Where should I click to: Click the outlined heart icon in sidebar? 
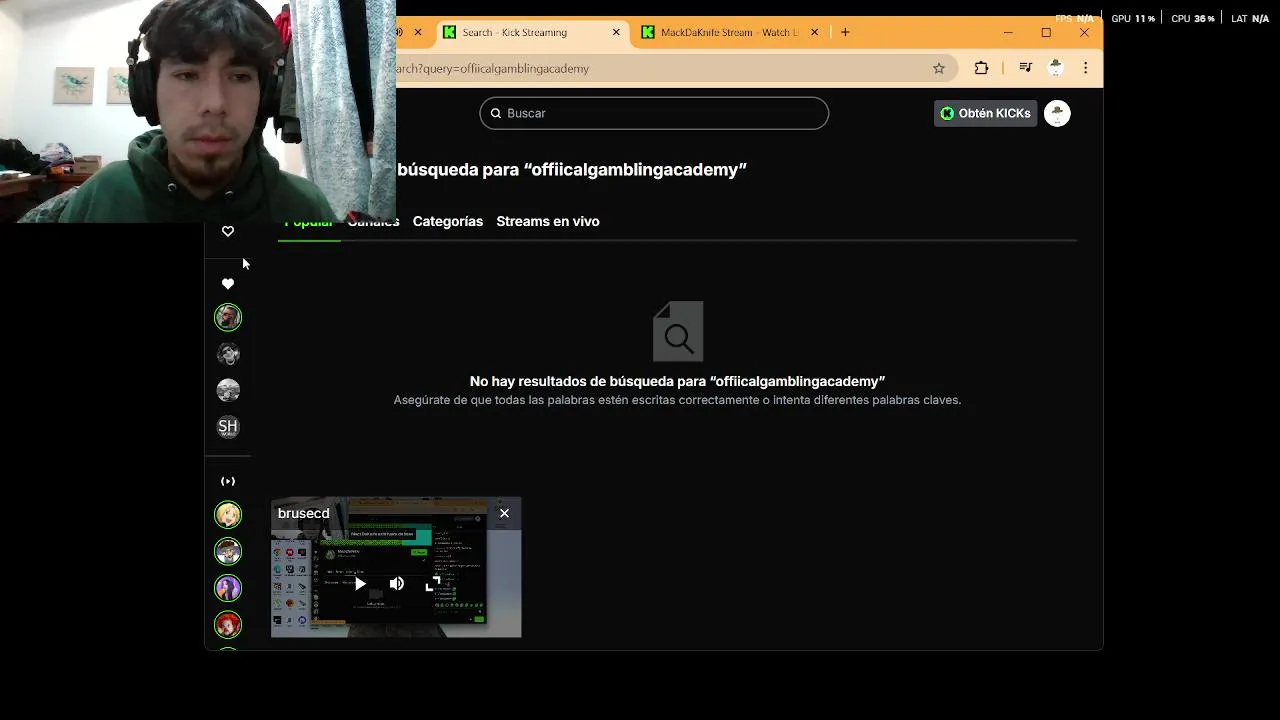(x=228, y=231)
